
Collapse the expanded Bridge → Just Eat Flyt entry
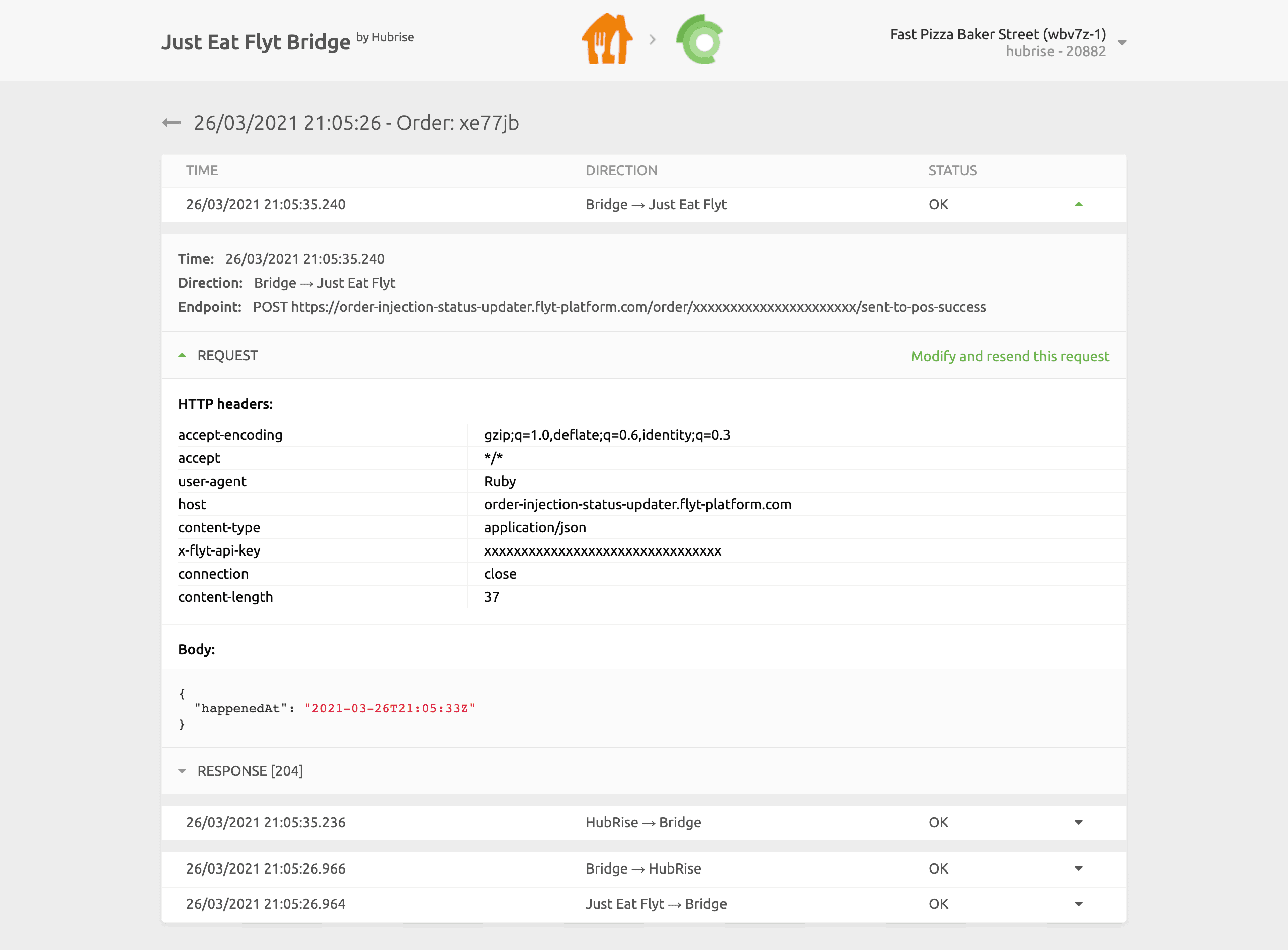1080,204
